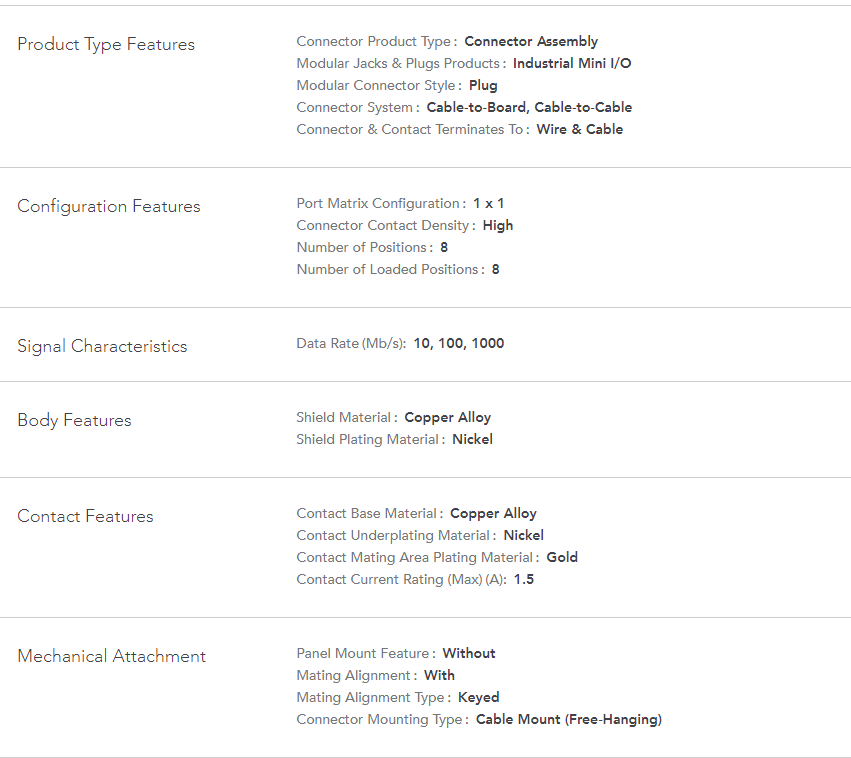Click the Gold plating material value
The height and width of the screenshot is (758, 851).
click(x=562, y=558)
